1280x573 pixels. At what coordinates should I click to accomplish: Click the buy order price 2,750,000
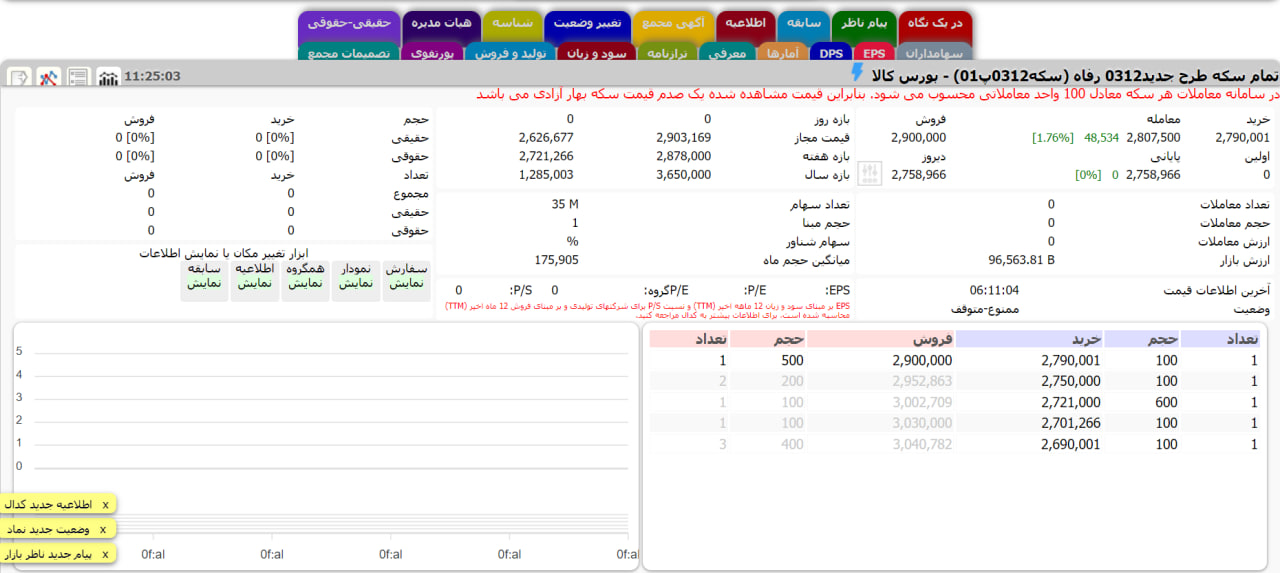(1070, 381)
